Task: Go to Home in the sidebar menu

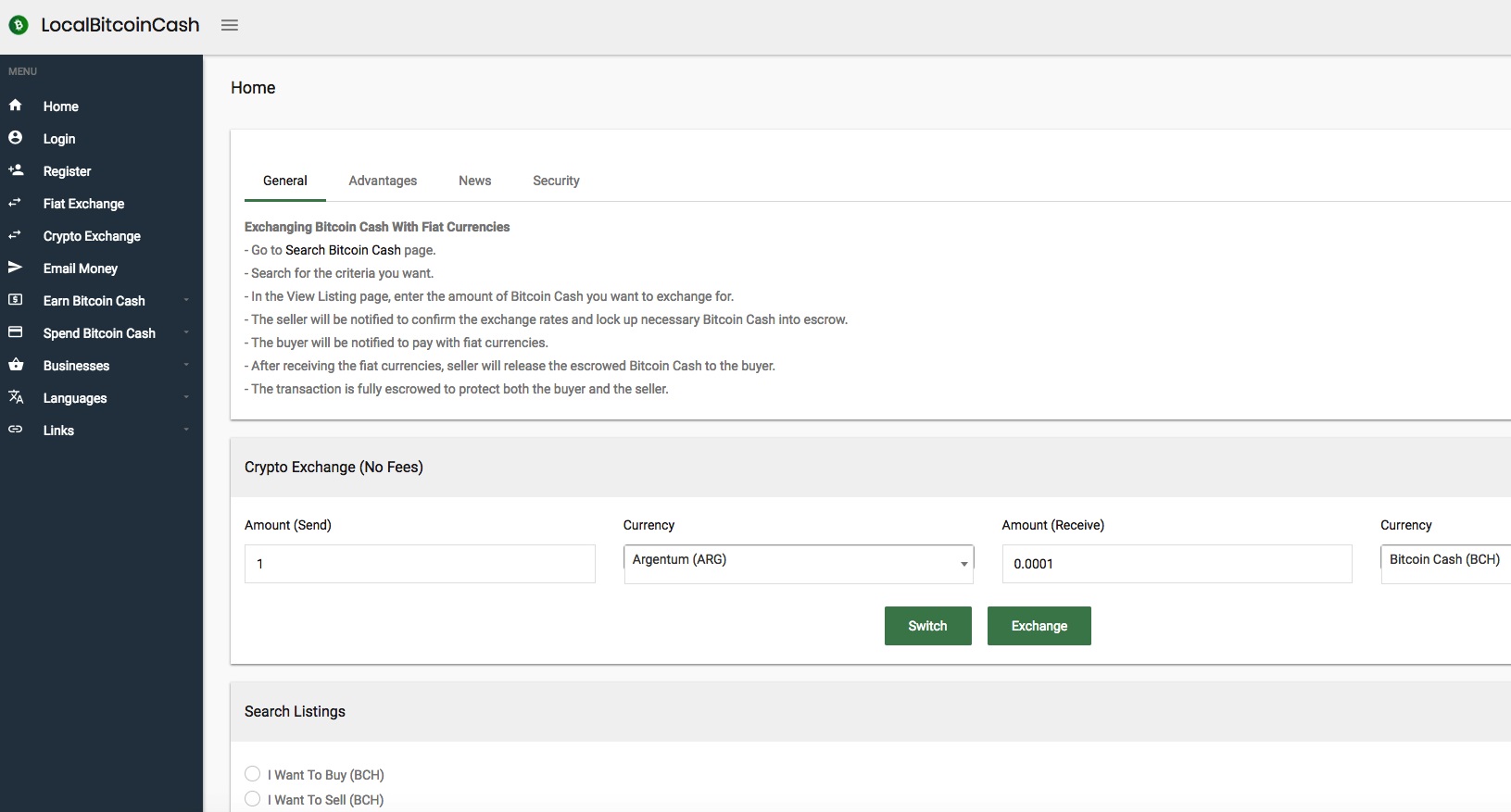Action: coord(61,106)
